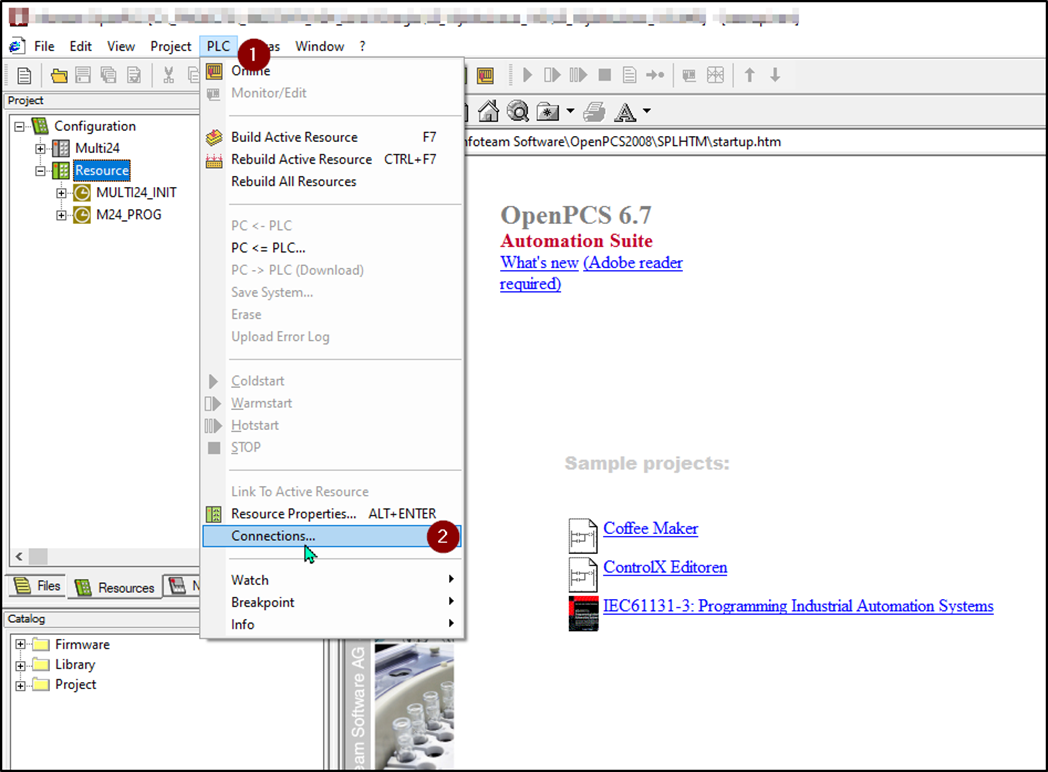1048x772 pixels.
Task: Open Resource Properties... menu entry
Action: click(x=332, y=513)
